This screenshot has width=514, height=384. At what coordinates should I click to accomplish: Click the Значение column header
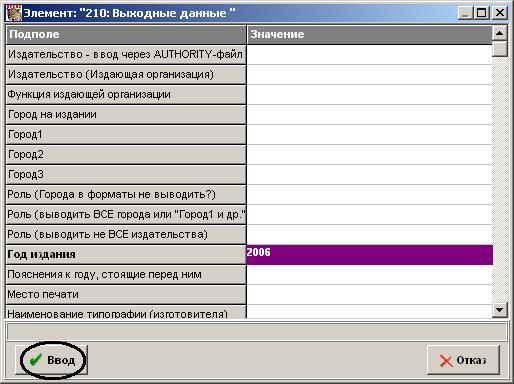[x=369, y=35]
